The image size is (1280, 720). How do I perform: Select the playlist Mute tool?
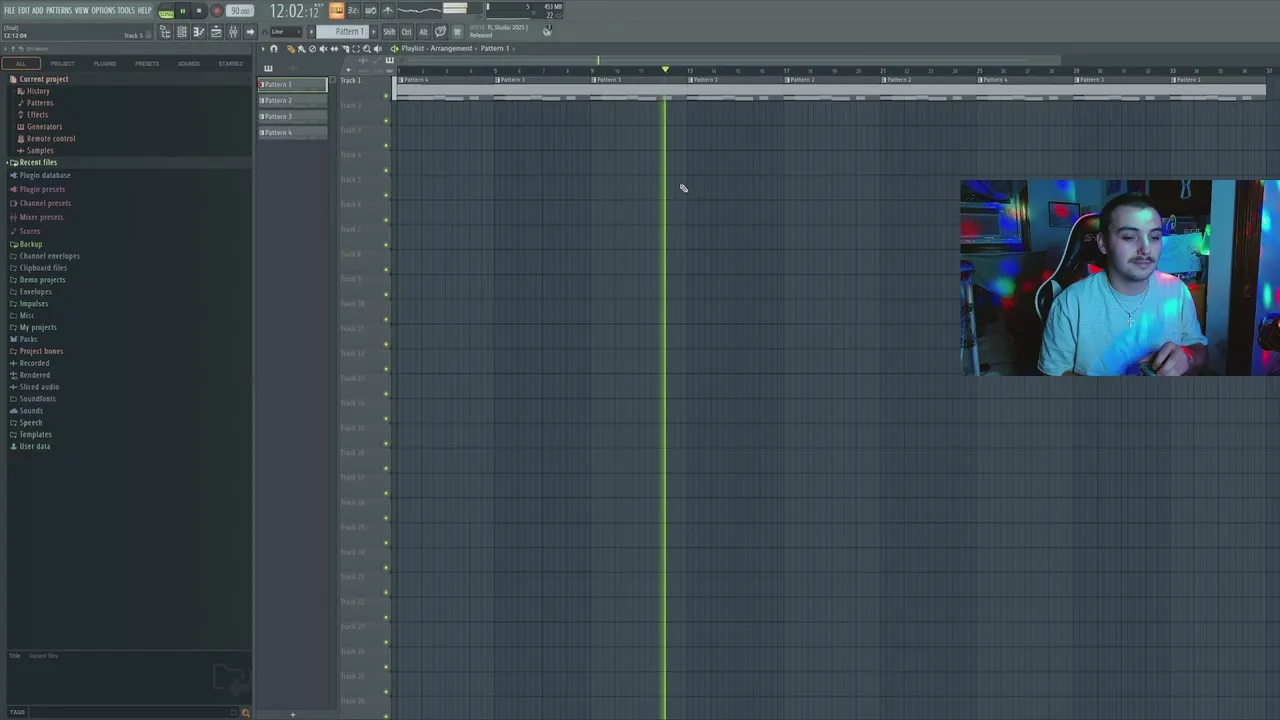point(323,49)
